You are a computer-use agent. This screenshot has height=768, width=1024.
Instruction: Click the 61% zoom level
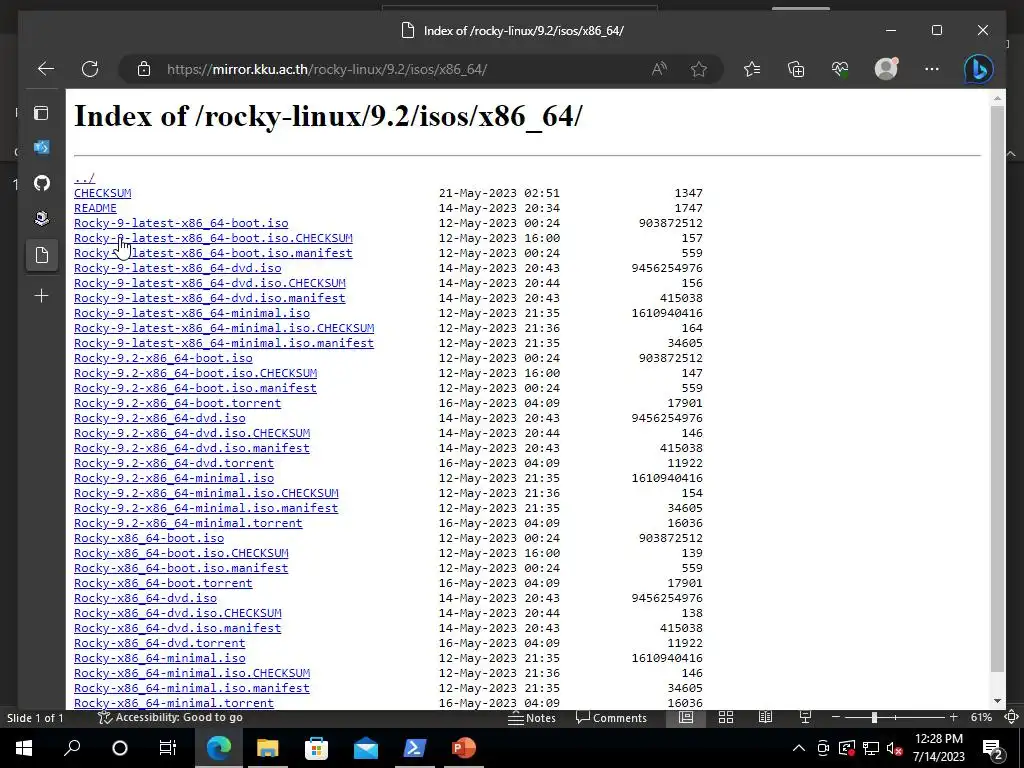click(x=982, y=717)
